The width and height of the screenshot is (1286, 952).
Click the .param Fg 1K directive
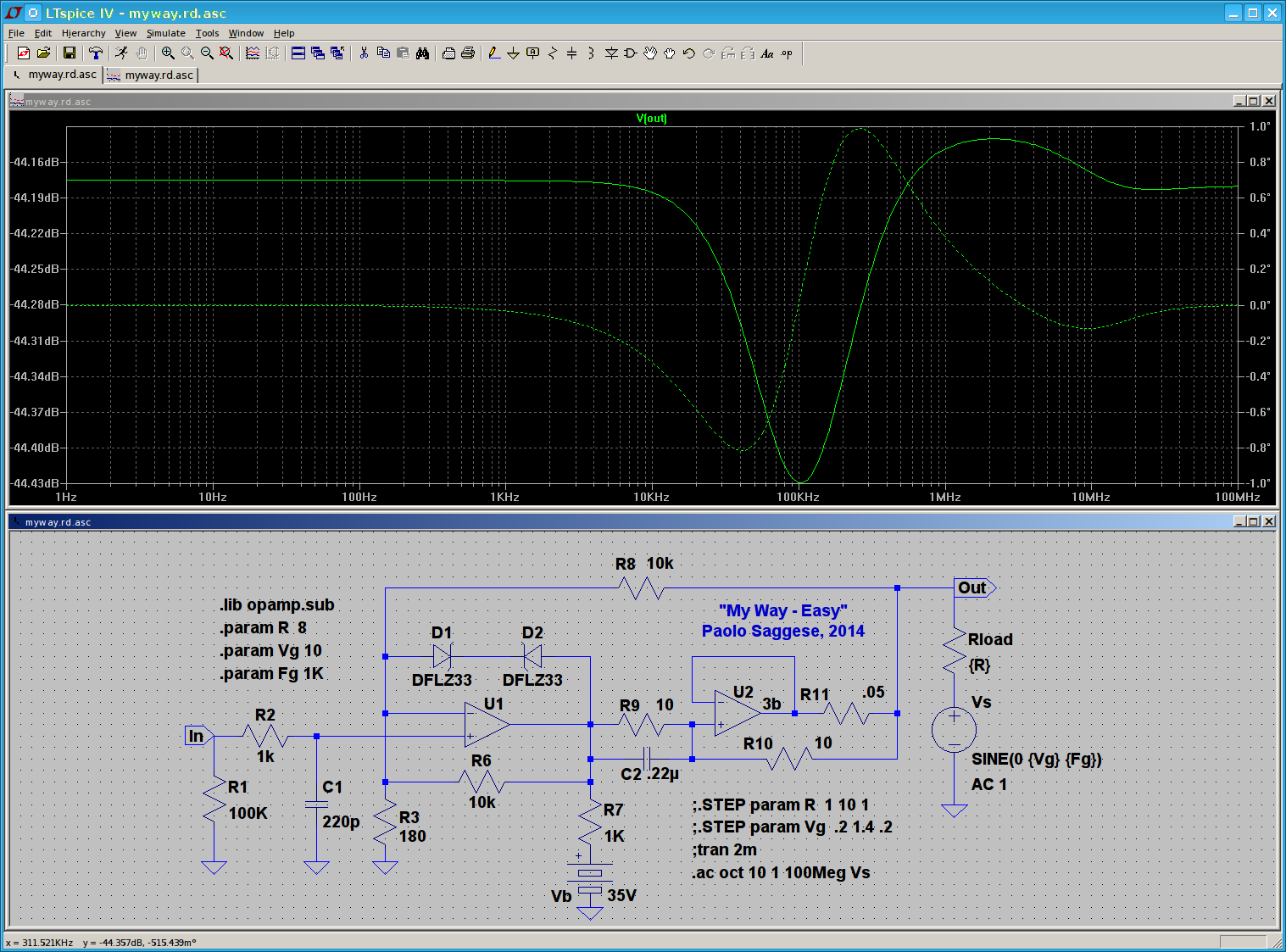271,673
